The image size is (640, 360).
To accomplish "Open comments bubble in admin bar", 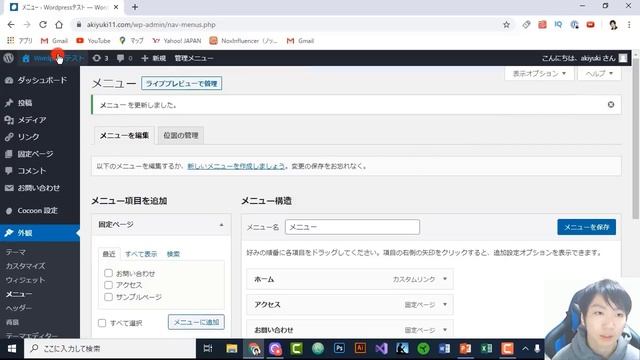I will (x=124, y=58).
